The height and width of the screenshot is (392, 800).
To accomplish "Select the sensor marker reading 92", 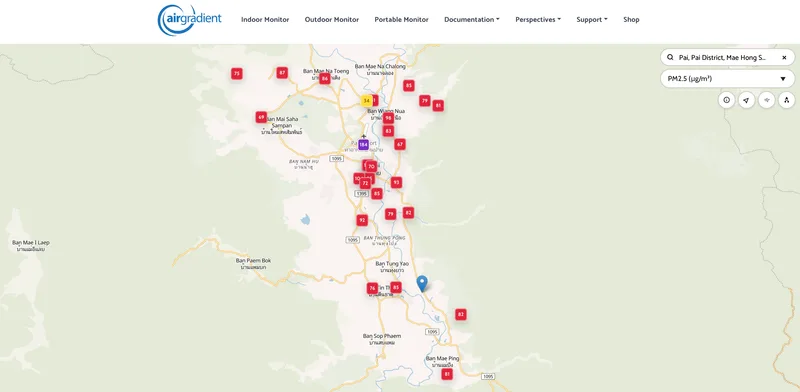I will pyautogui.click(x=362, y=220).
